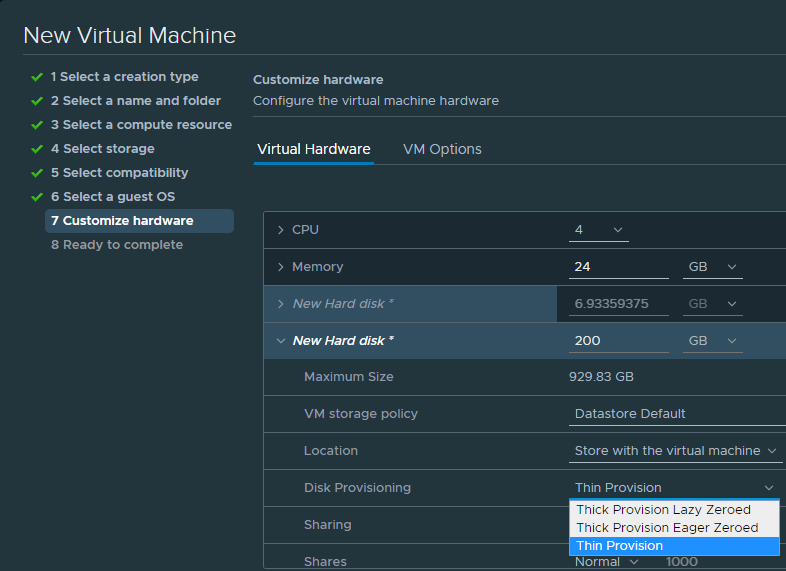Viewport: 786px width, 571px height.
Task: Switch to the VM Options tab
Action: 442,149
